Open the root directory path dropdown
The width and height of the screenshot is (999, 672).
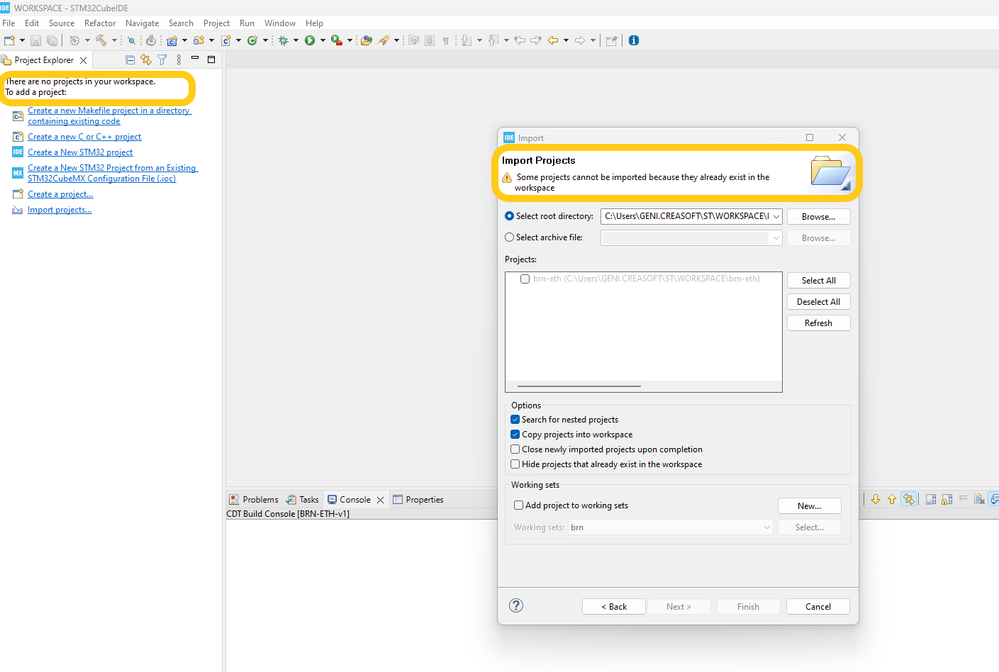[x=776, y=217]
